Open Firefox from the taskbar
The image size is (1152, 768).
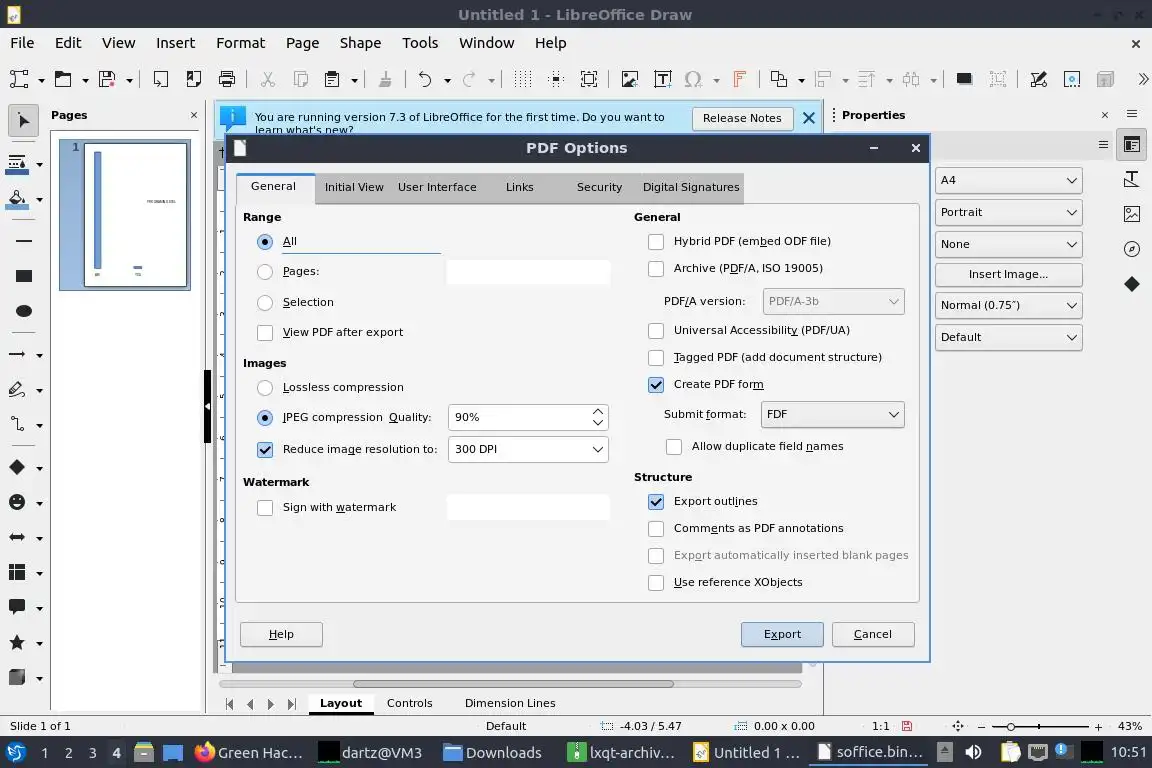248,753
